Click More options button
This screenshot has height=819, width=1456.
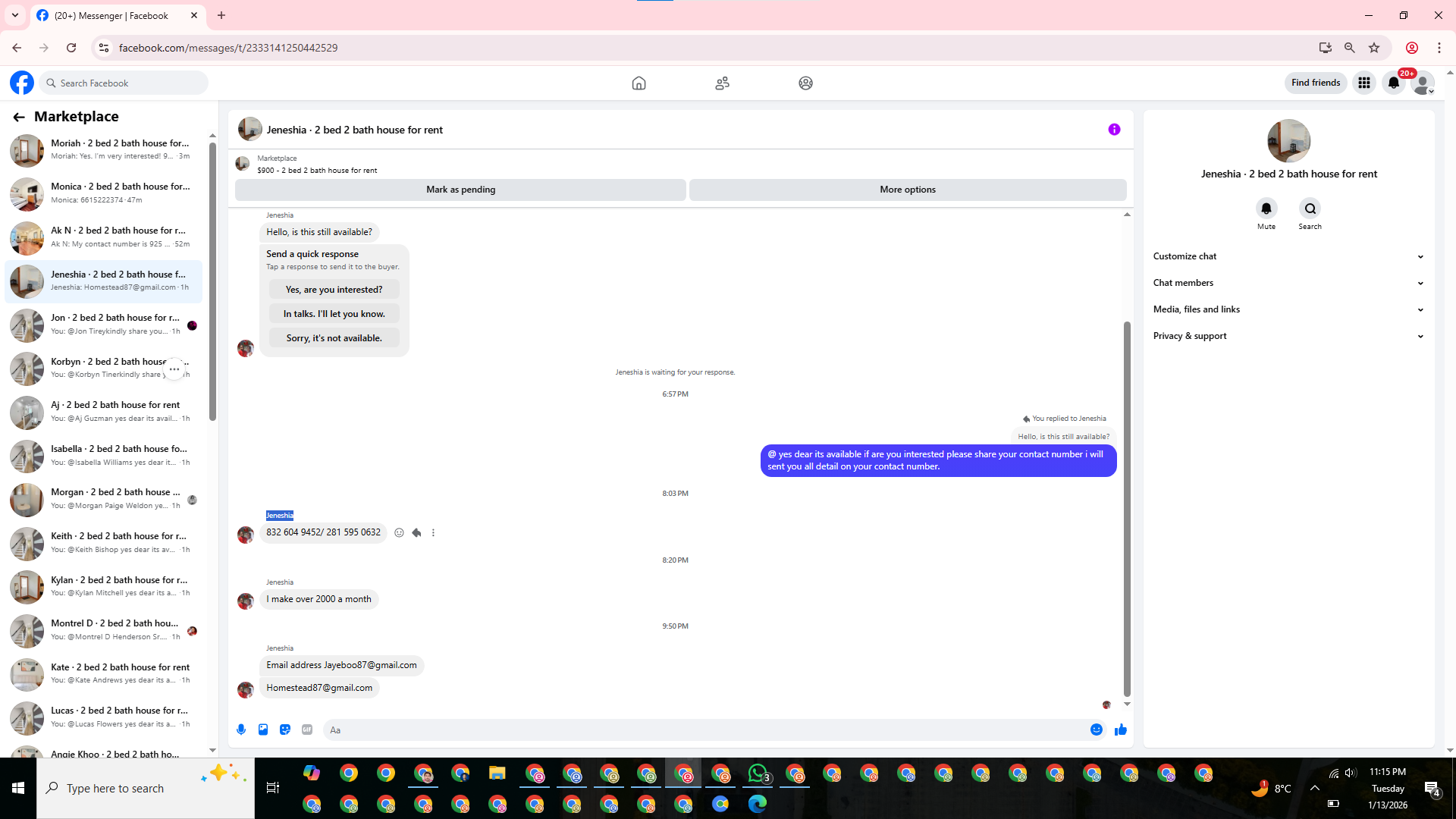908,190
